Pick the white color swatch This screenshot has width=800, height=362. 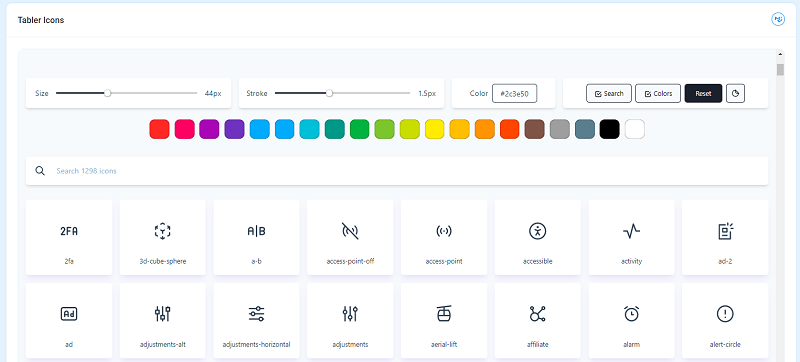[x=634, y=129]
